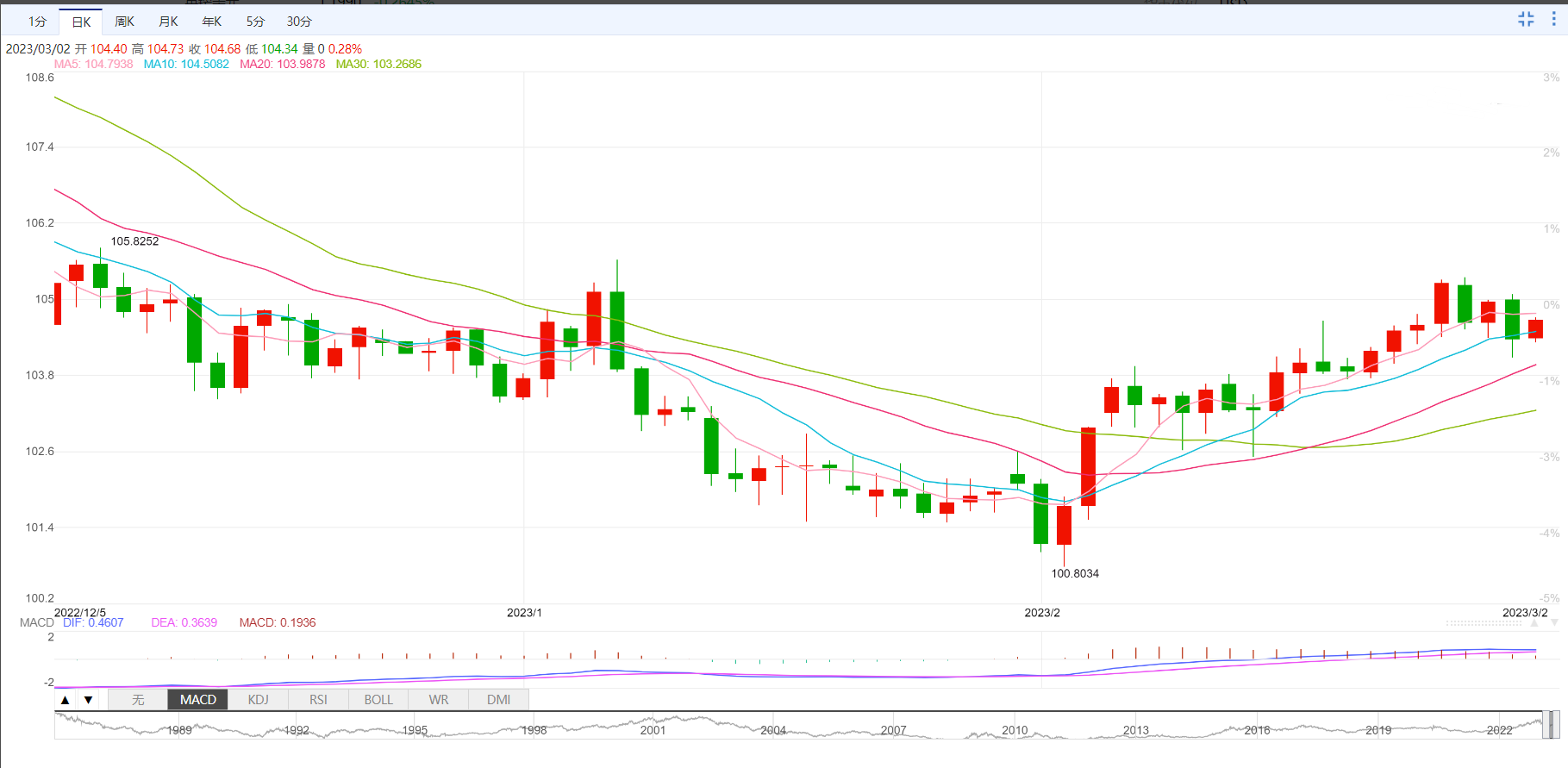
Task: Click the range slider handle in the overview timeline
Action: [x=1550, y=725]
